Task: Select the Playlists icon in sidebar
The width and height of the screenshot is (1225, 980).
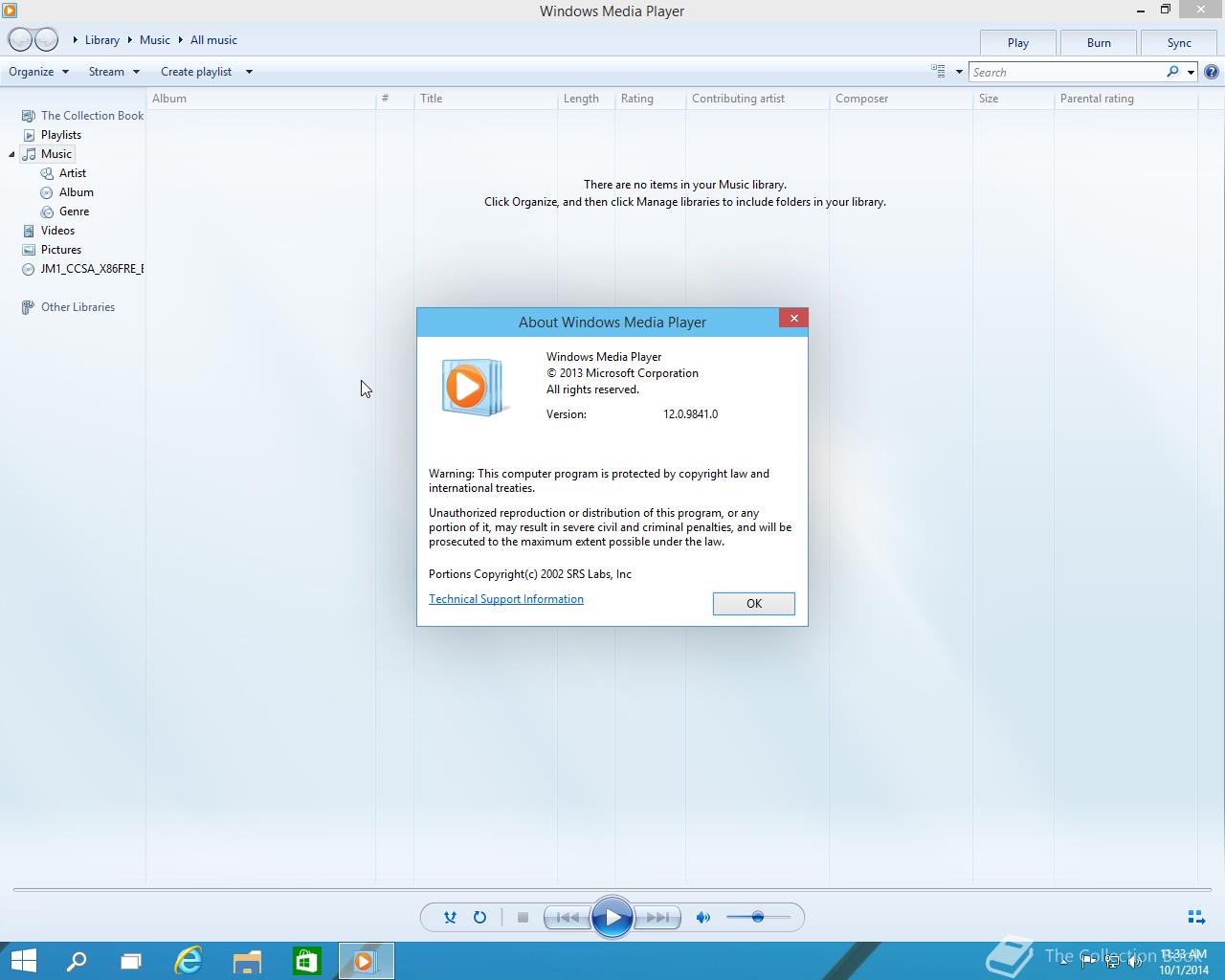Action: (x=29, y=135)
